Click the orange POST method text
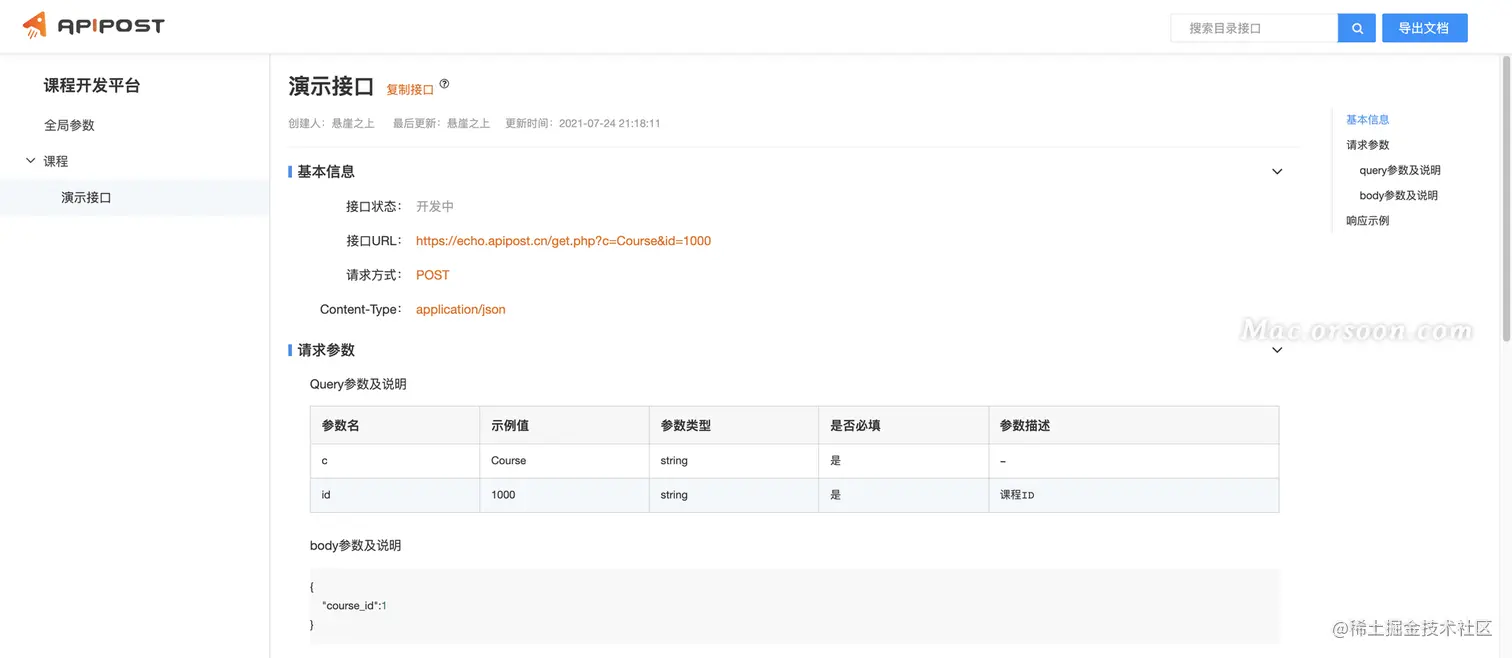Viewport: 1512px width, 658px height. click(x=432, y=274)
